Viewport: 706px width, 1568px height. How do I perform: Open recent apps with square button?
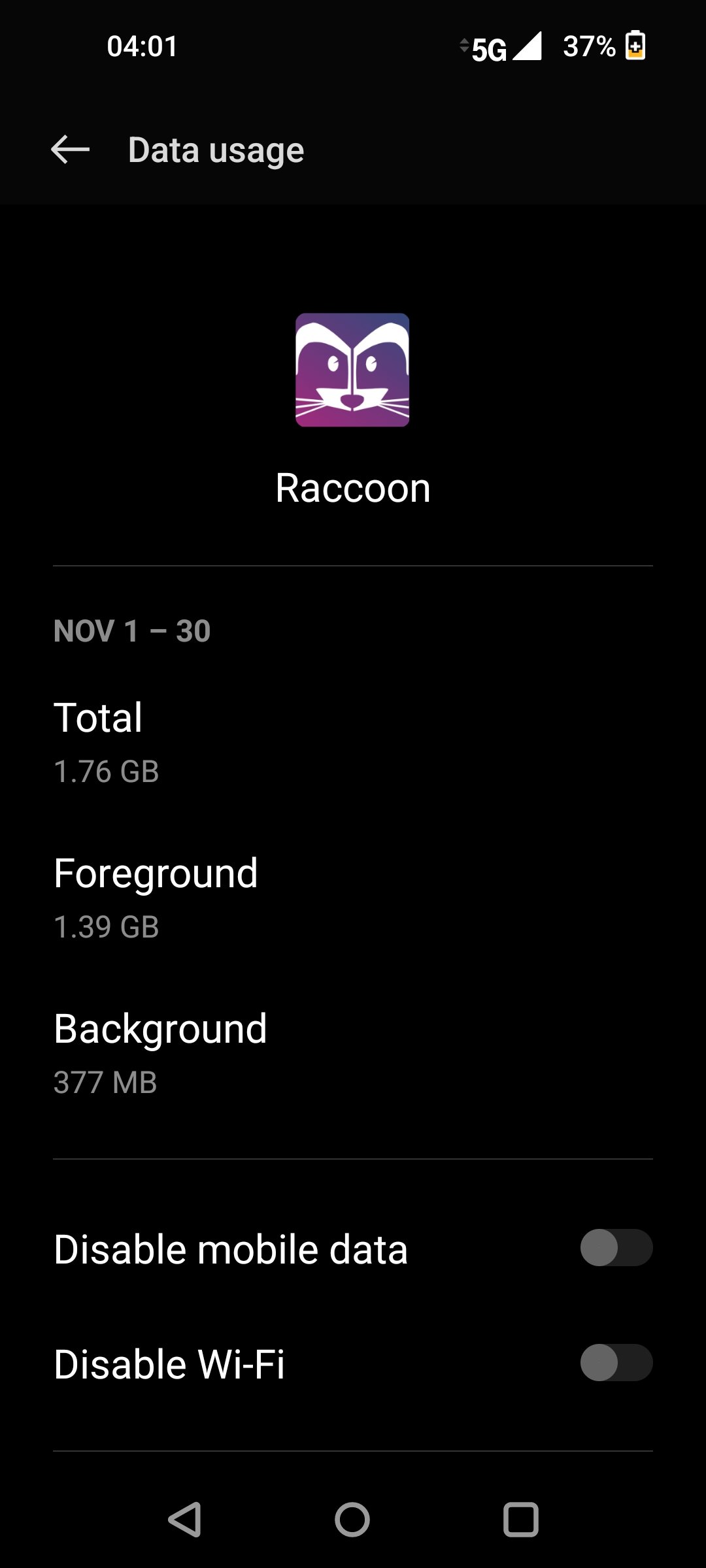click(520, 1519)
